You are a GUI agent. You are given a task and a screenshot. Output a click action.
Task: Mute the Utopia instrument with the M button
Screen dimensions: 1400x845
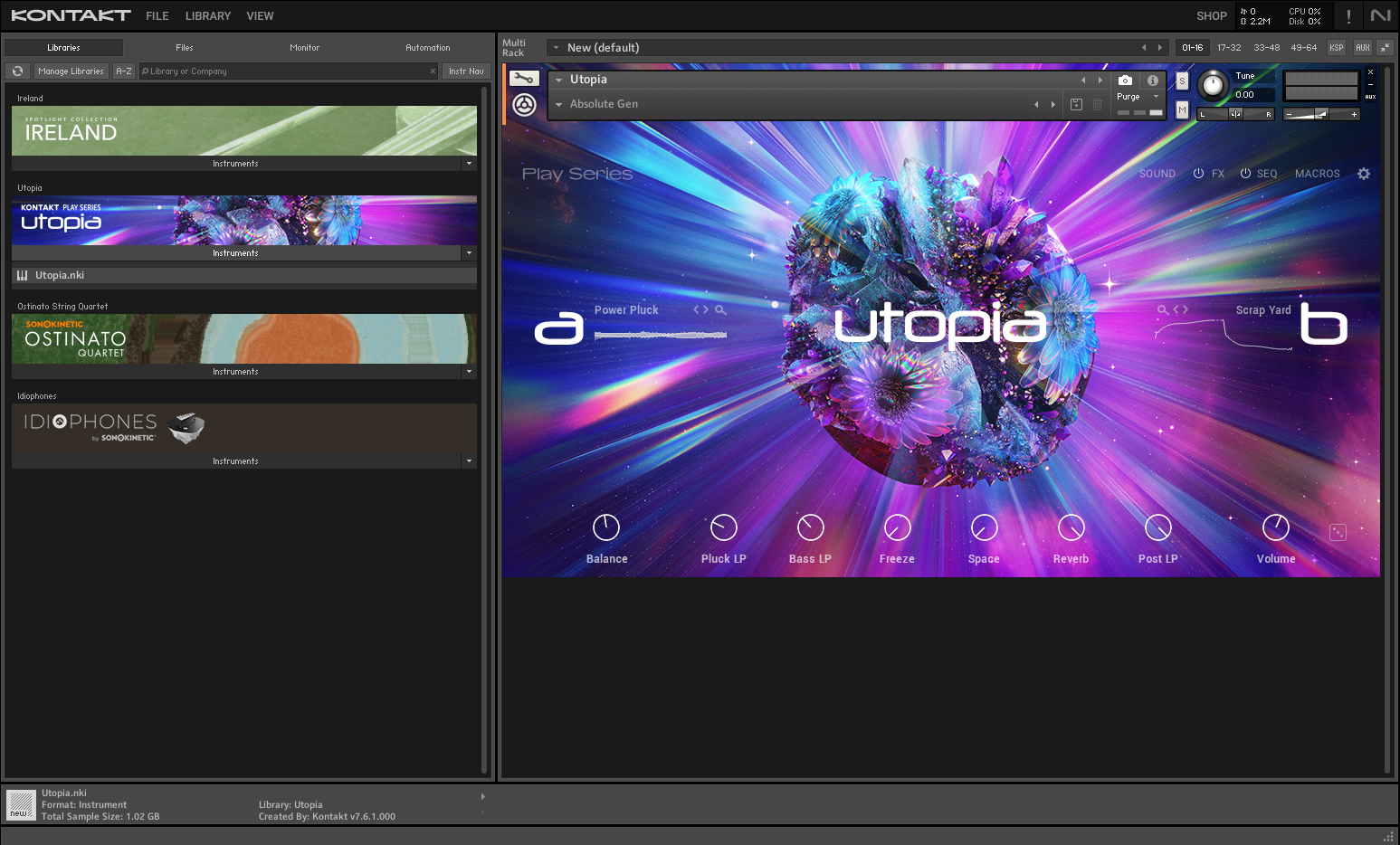pos(1182,109)
